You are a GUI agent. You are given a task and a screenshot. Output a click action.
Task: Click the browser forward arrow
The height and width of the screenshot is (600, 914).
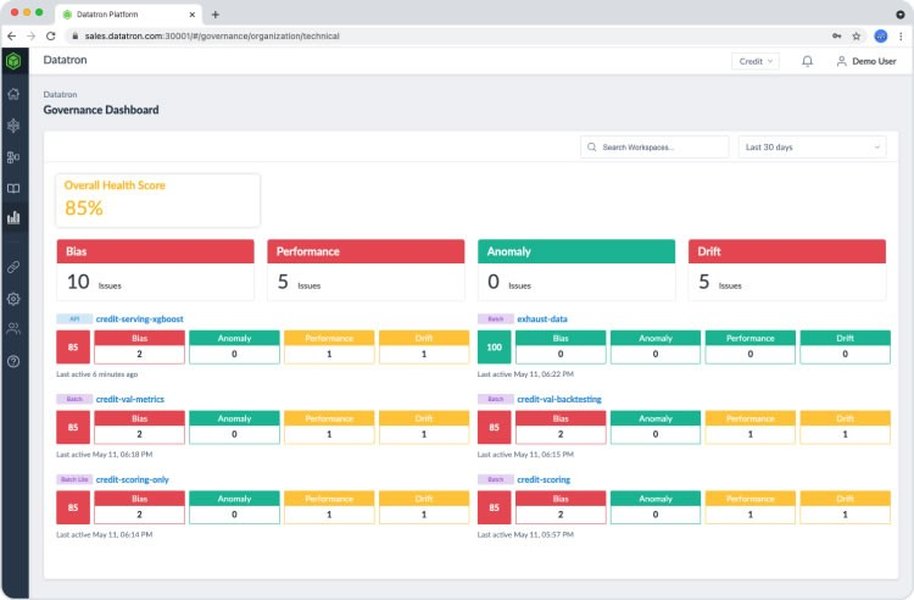click(x=31, y=36)
